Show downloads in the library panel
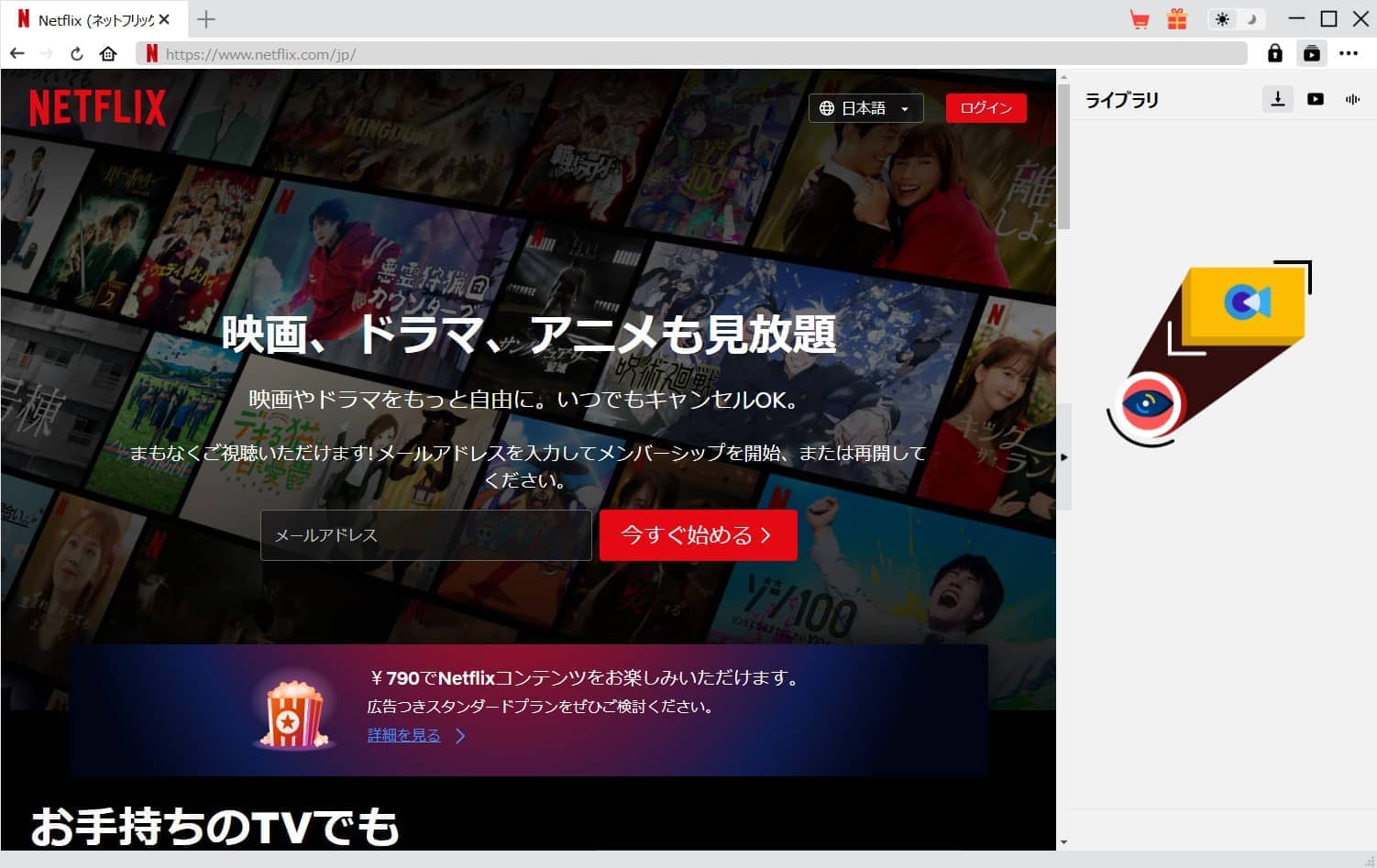The image size is (1377, 868). pyautogui.click(x=1277, y=99)
